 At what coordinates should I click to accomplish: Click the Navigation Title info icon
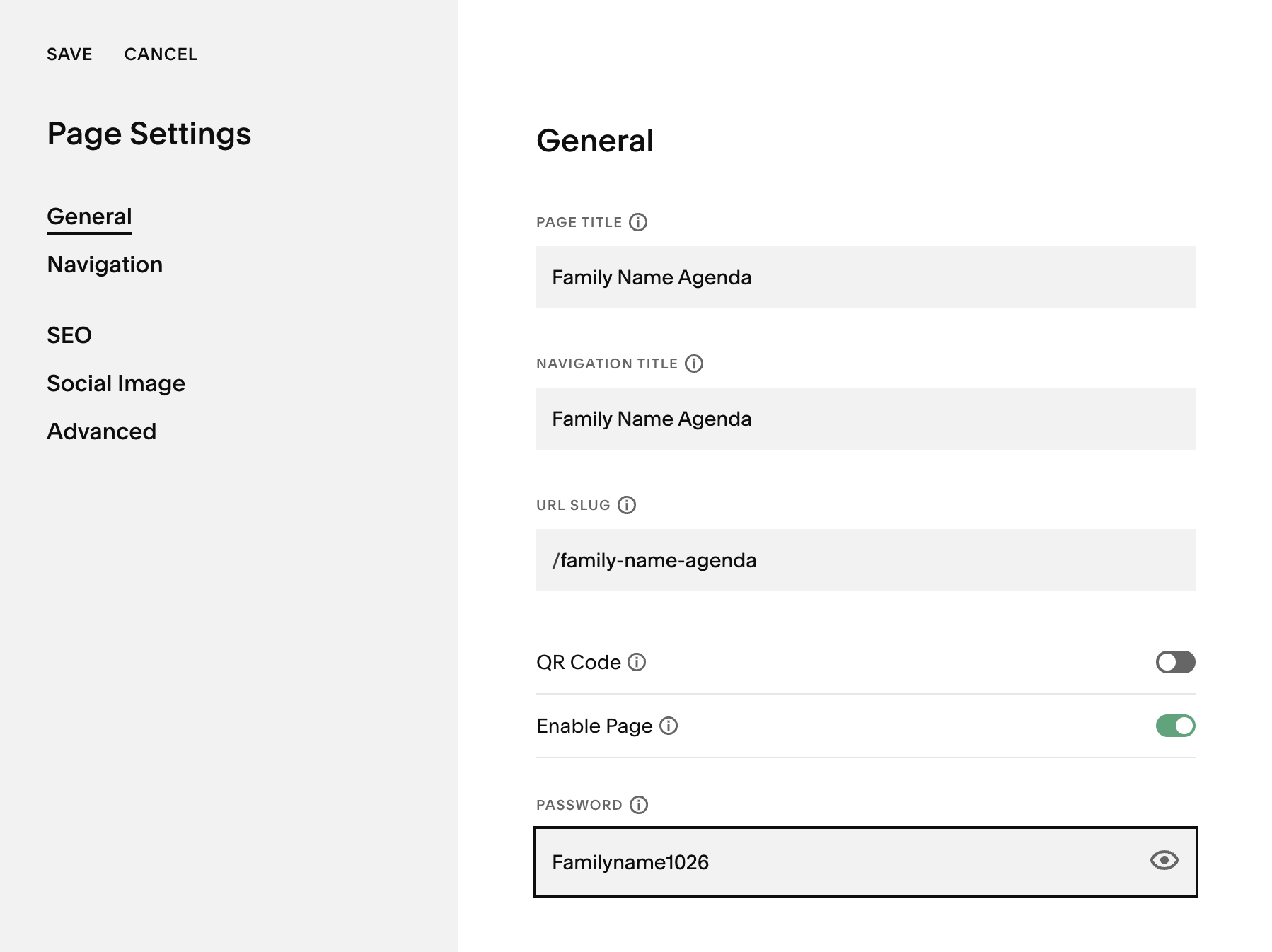click(694, 364)
